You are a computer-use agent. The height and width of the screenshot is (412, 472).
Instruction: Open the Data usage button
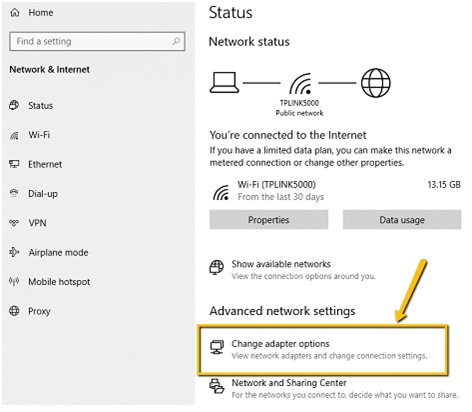coord(402,220)
